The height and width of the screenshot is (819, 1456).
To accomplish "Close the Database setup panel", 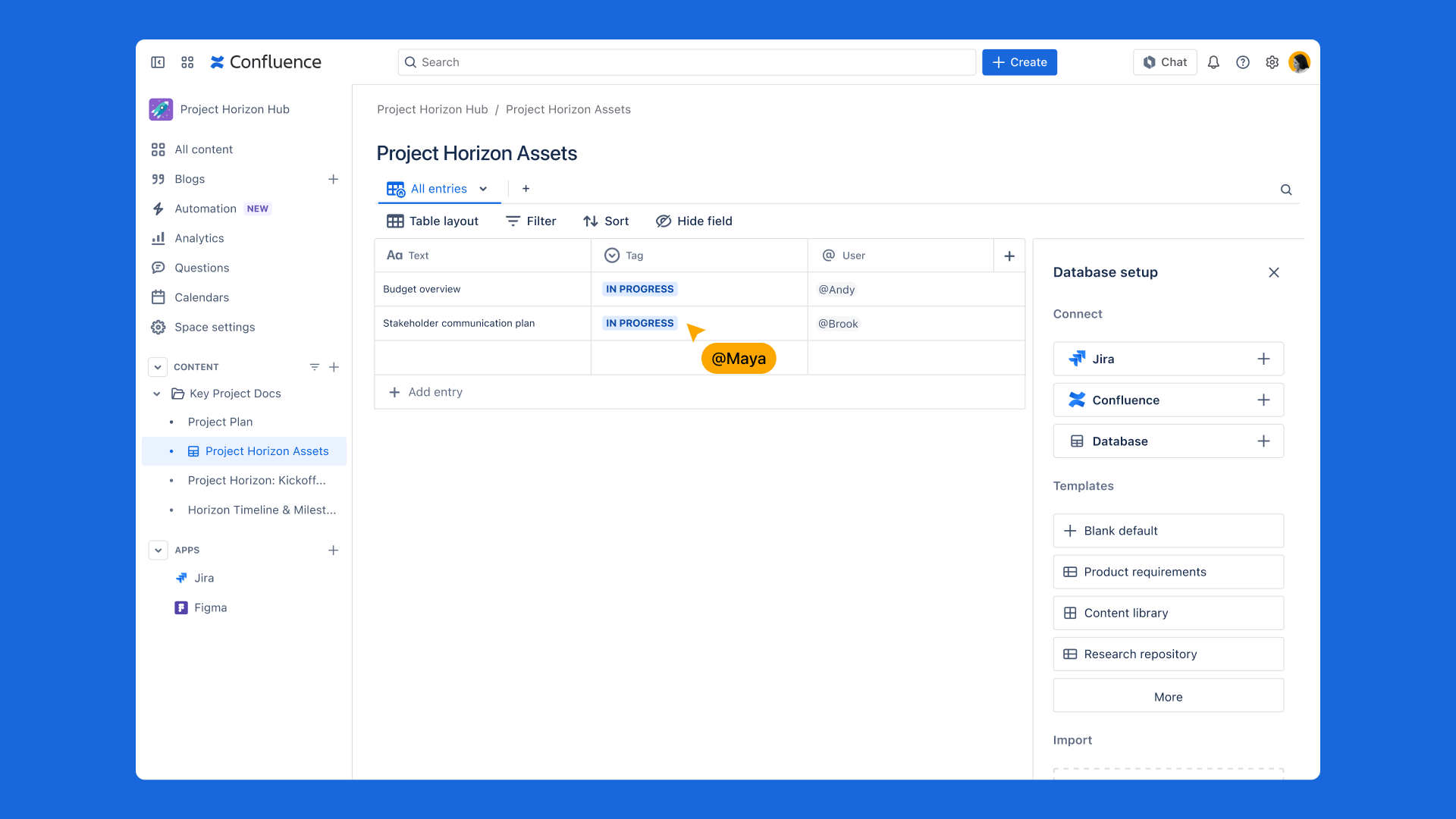I will 1274,272.
